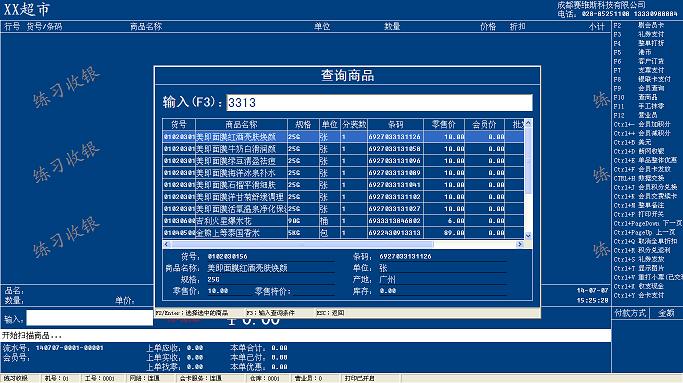Click the vertical scrollbar down arrow
683x383 pixels.
[528, 236]
